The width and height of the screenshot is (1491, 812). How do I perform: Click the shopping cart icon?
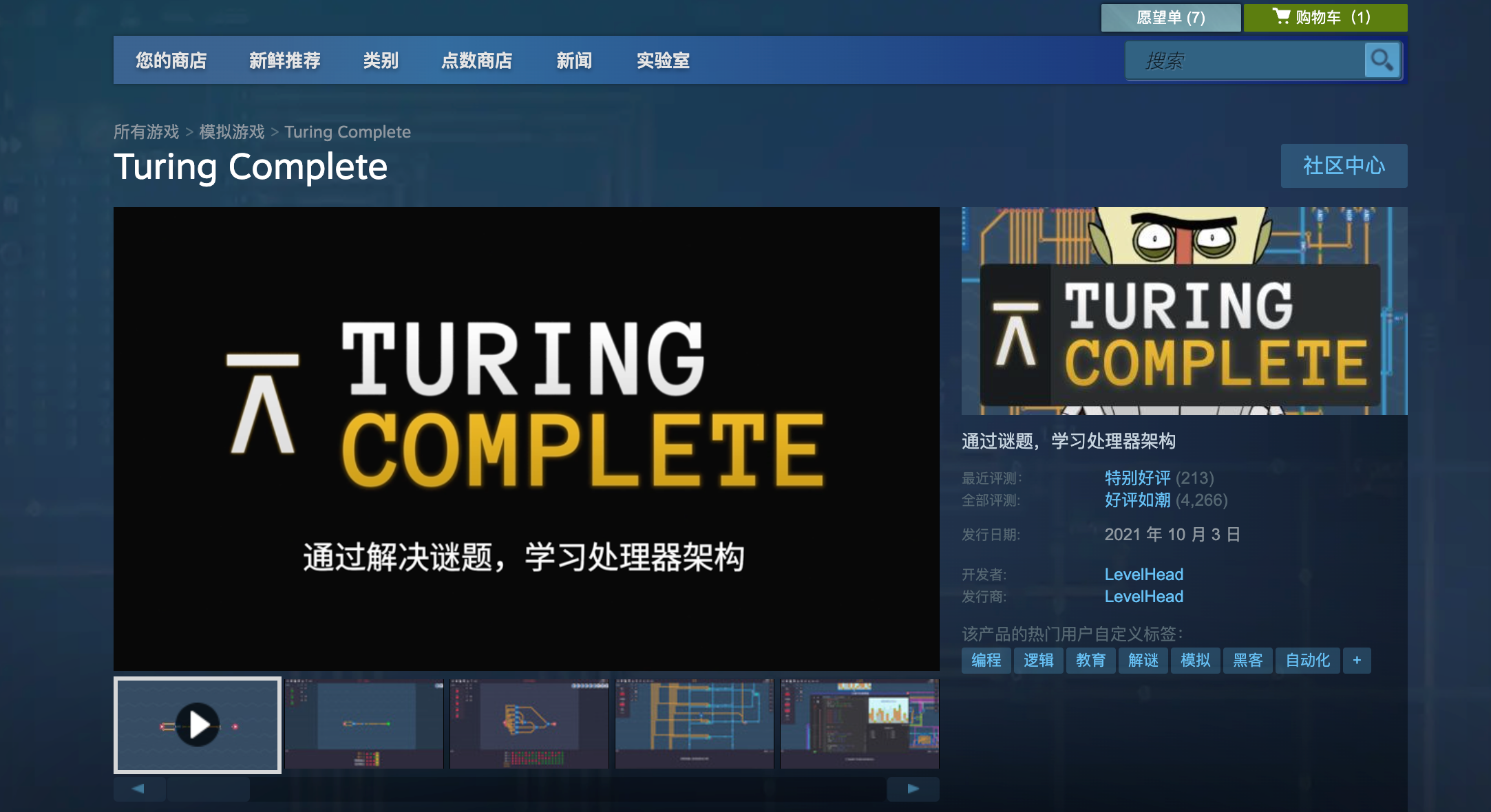click(1281, 17)
